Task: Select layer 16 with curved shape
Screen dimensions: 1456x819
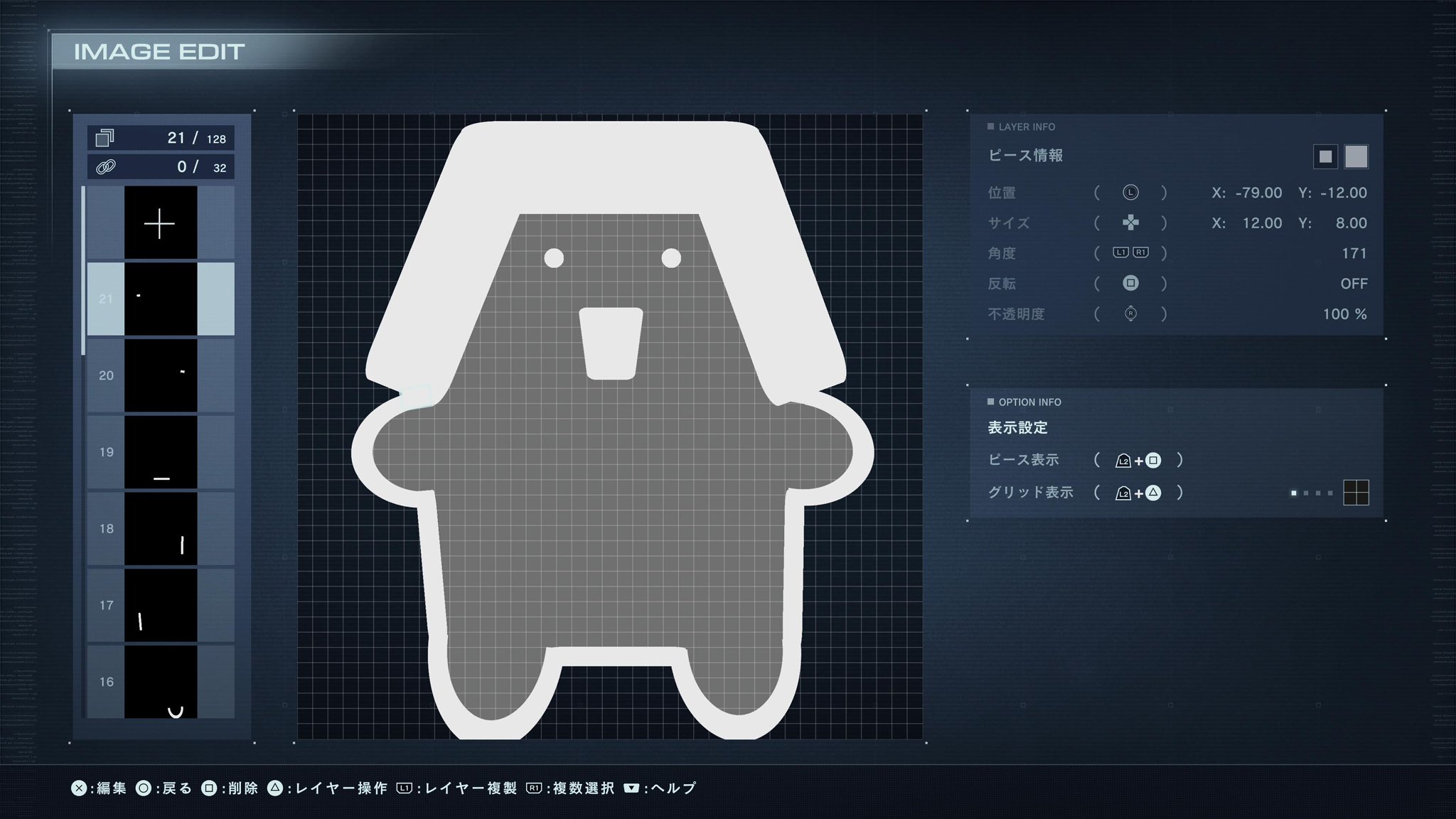Action: click(x=160, y=681)
